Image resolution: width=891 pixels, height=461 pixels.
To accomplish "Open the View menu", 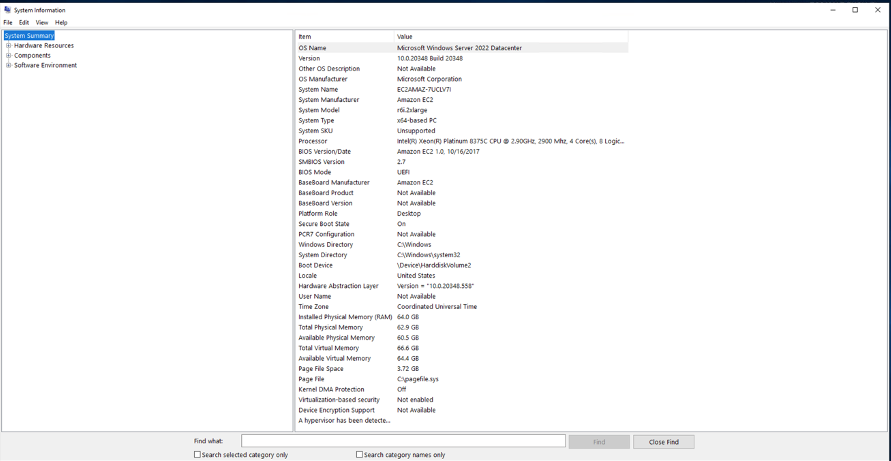I will click(x=42, y=23).
